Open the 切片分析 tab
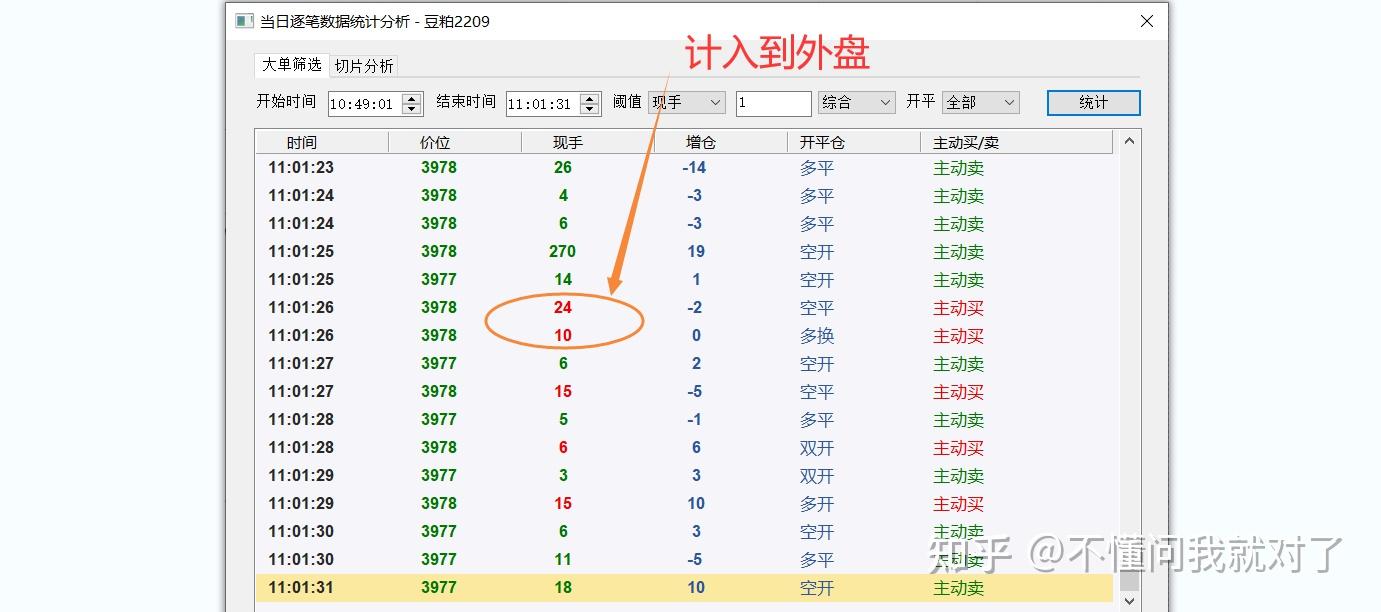The height and width of the screenshot is (612, 1381). pos(364,66)
